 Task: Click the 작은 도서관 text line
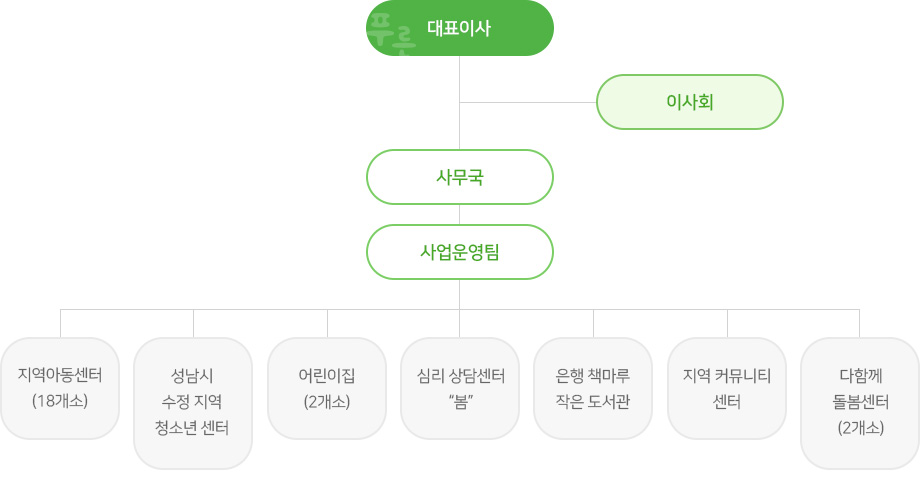(593, 402)
